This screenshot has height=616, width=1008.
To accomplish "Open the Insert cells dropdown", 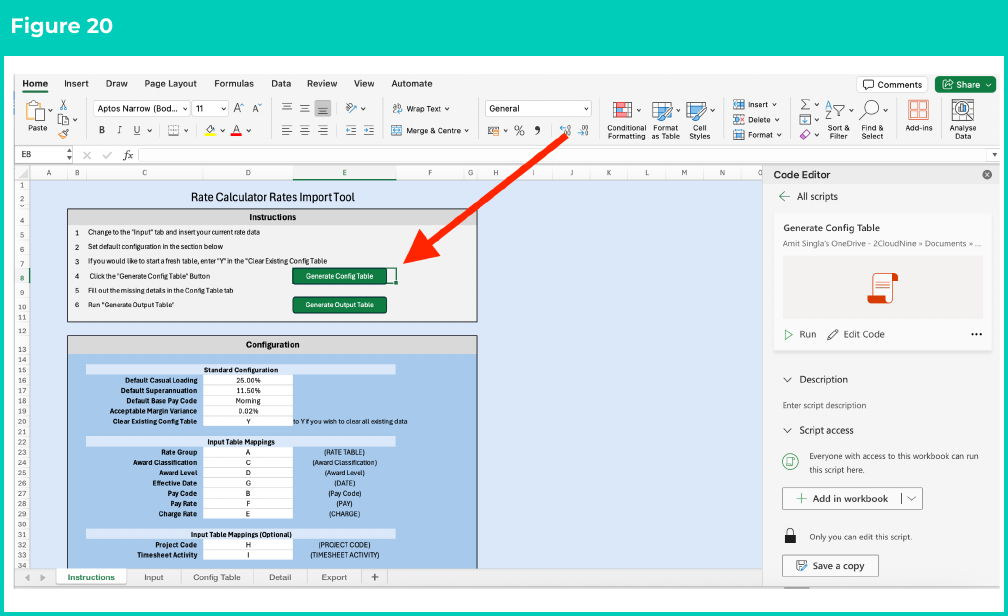I will pos(755,104).
